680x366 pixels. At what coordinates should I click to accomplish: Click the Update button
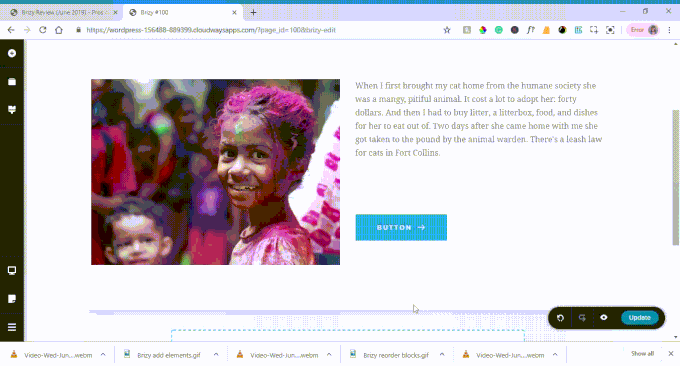tap(640, 317)
